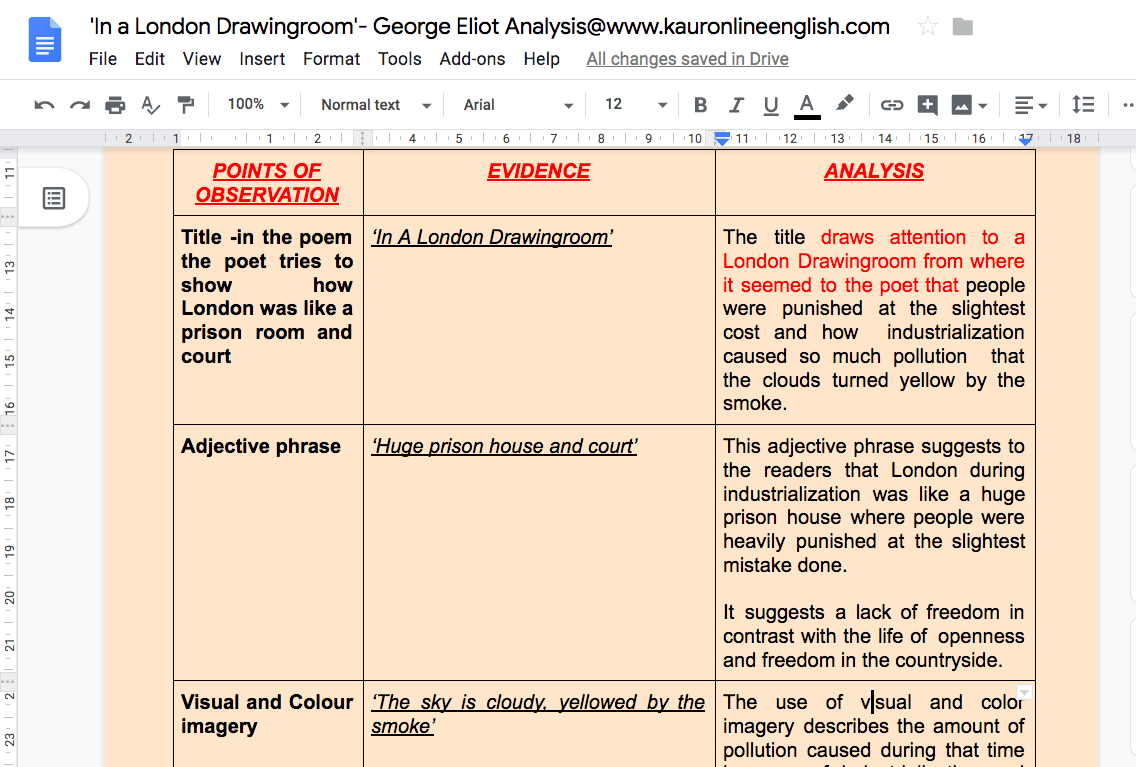This screenshot has width=1136, height=767.
Task: Click the Google Docs home icon
Action: click(45, 40)
